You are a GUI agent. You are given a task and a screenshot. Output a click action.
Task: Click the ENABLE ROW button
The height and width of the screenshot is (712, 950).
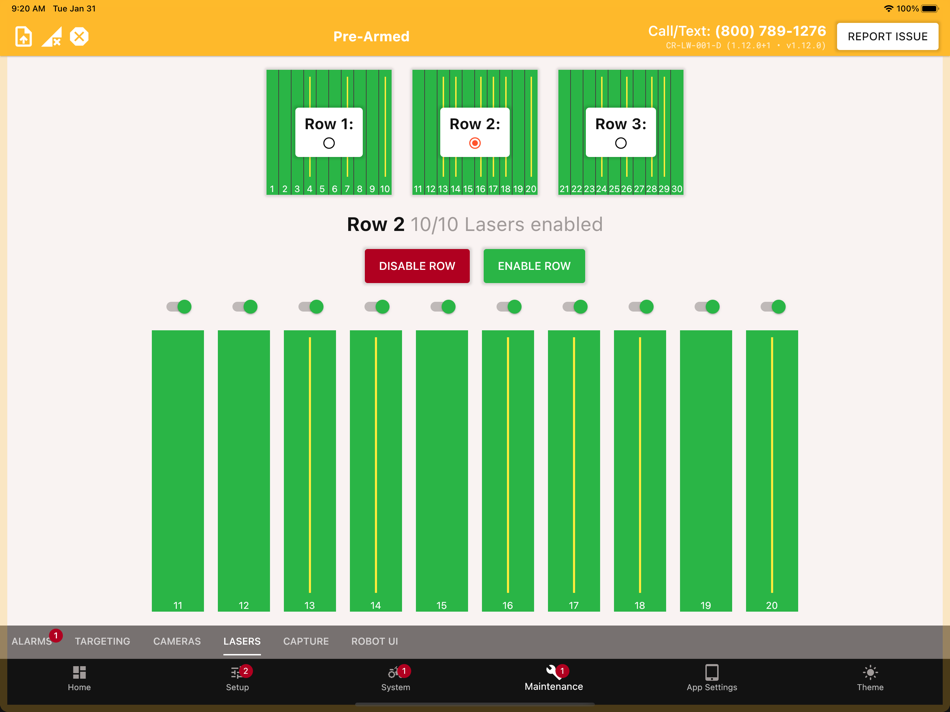534,266
